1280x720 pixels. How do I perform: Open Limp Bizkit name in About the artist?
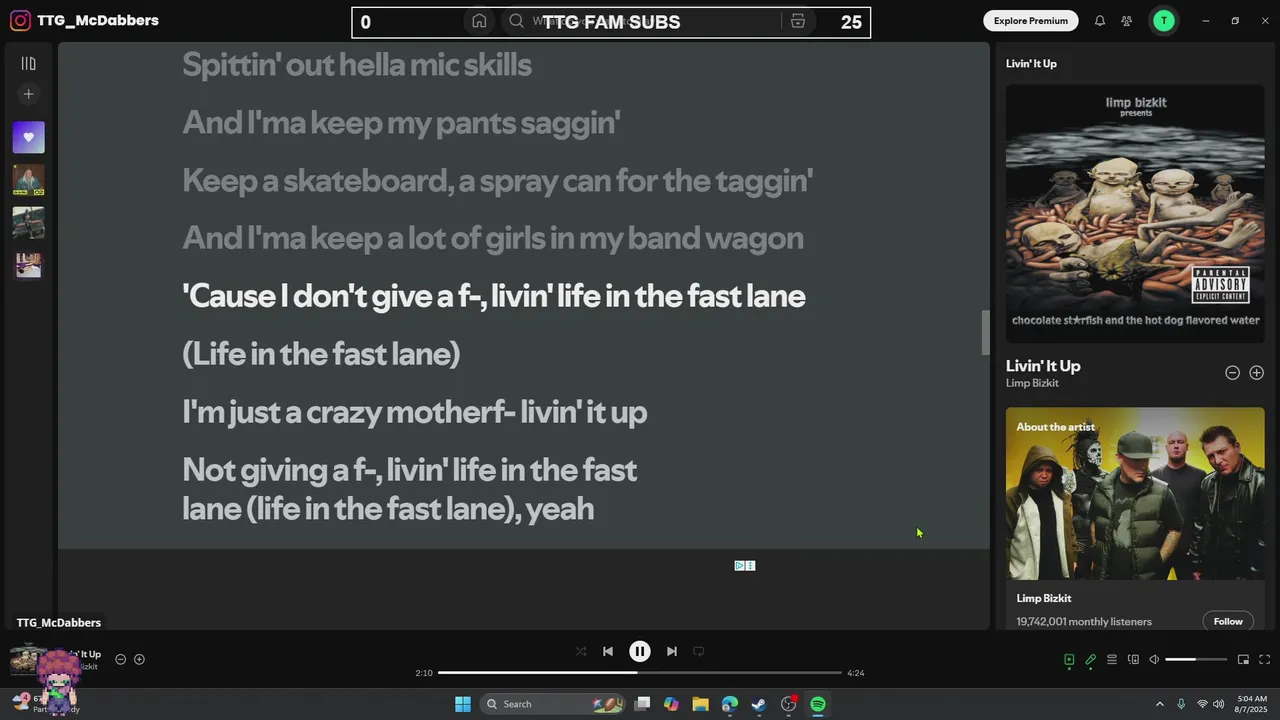point(1044,598)
